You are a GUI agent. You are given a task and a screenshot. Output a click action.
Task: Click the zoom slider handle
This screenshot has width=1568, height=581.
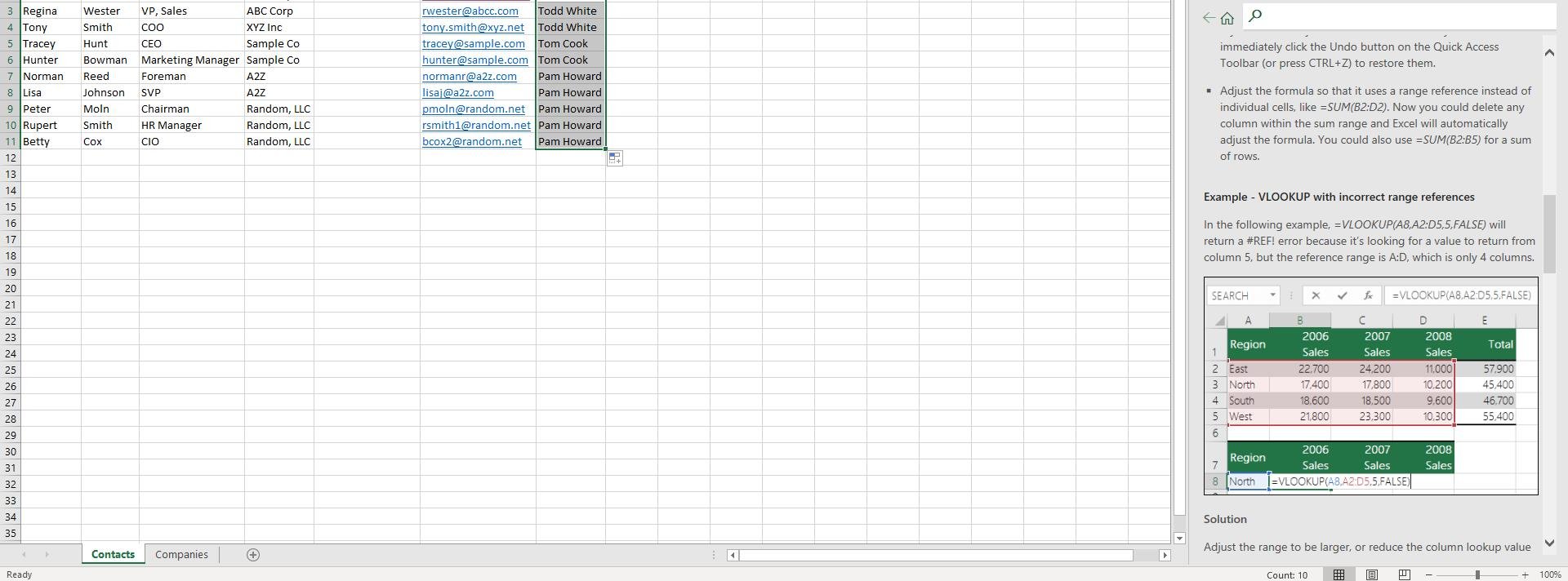(x=1477, y=574)
